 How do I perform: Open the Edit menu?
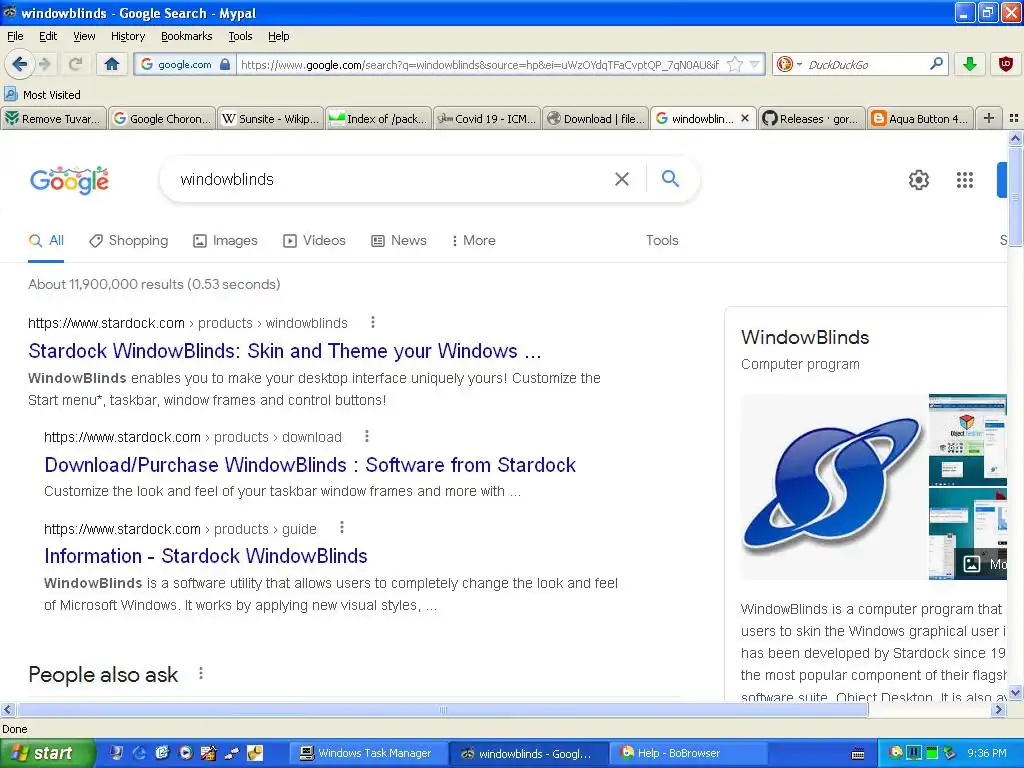48,36
